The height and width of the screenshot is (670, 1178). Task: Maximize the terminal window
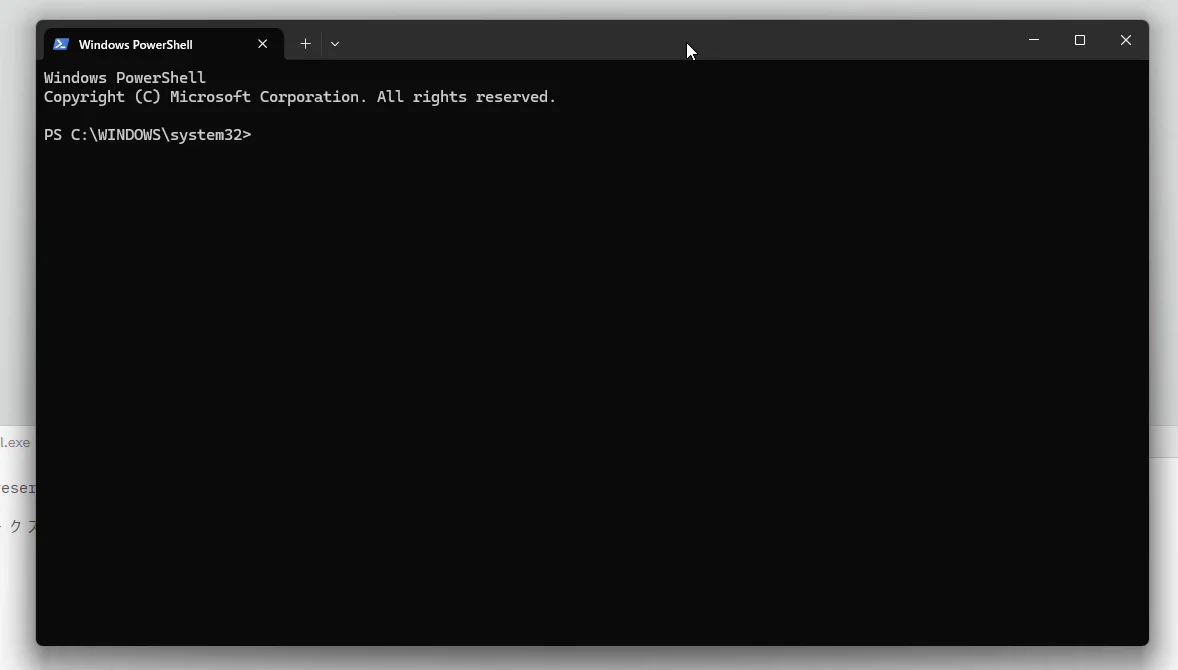pos(1080,40)
